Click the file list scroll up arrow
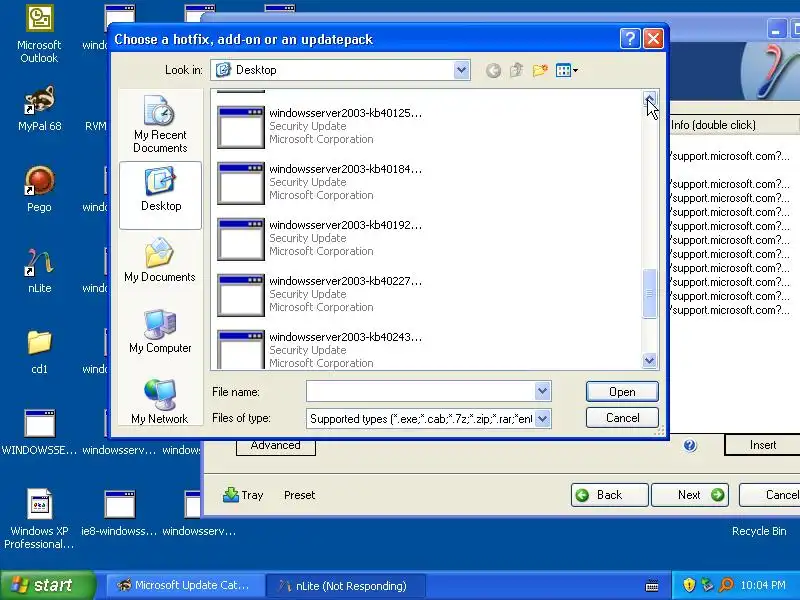The width and height of the screenshot is (800, 600). 649,98
